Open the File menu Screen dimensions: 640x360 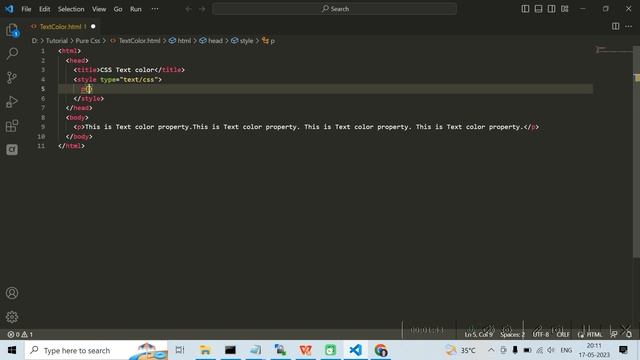(x=26, y=9)
